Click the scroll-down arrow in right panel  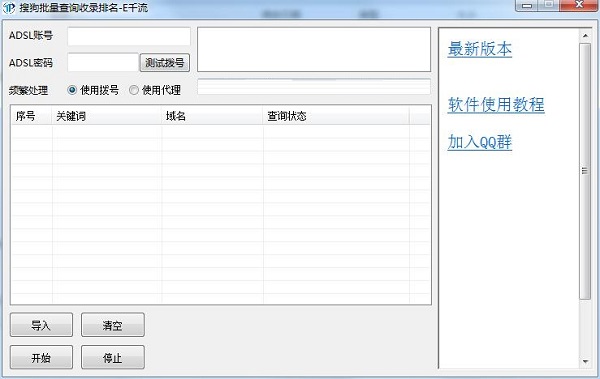pyautogui.click(x=585, y=361)
